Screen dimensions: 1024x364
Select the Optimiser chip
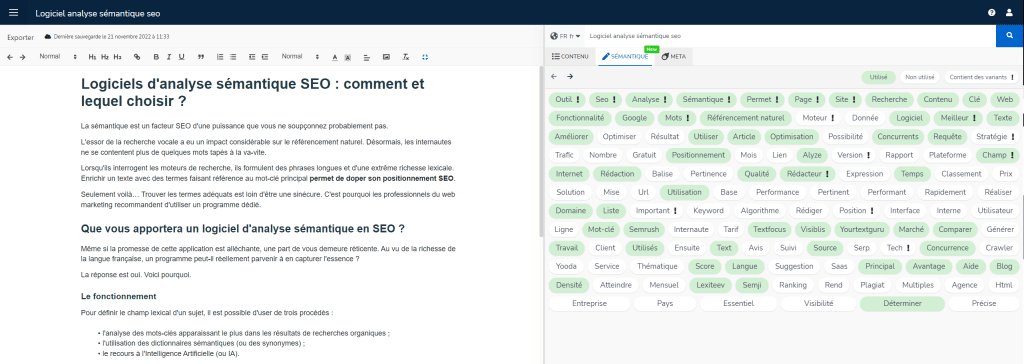click(618, 137)
